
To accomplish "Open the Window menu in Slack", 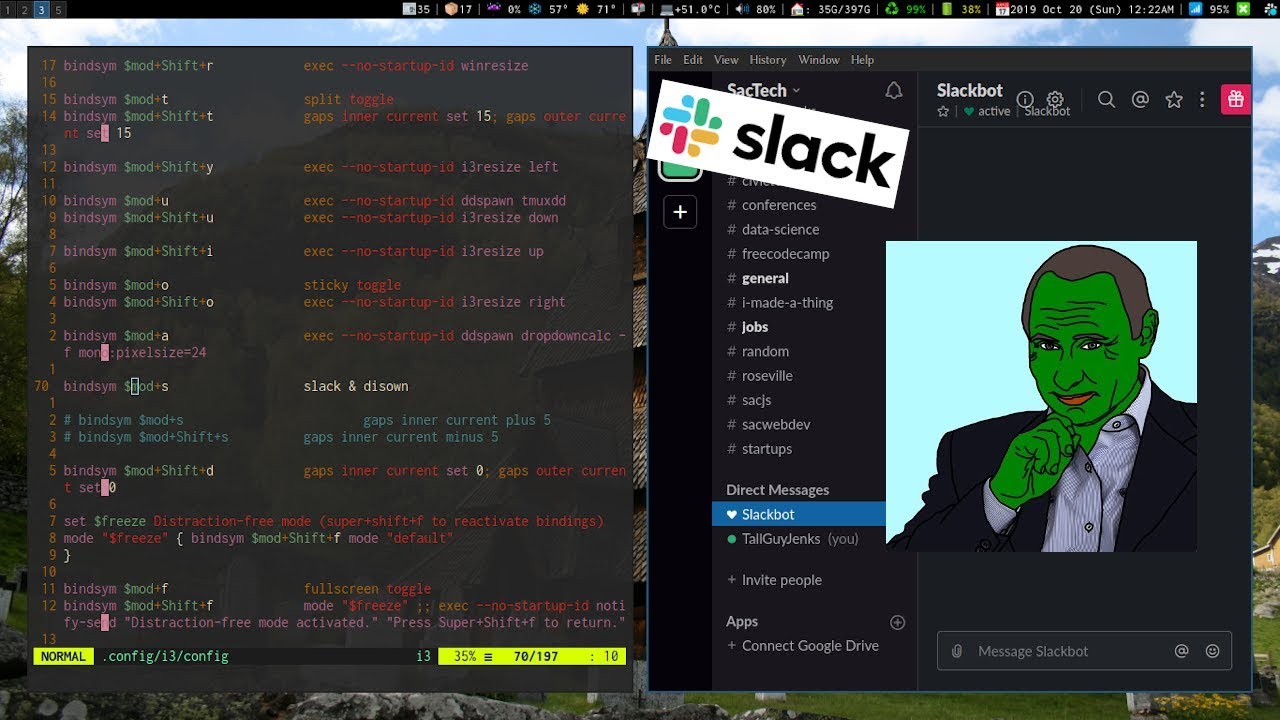I will point(819,60).
